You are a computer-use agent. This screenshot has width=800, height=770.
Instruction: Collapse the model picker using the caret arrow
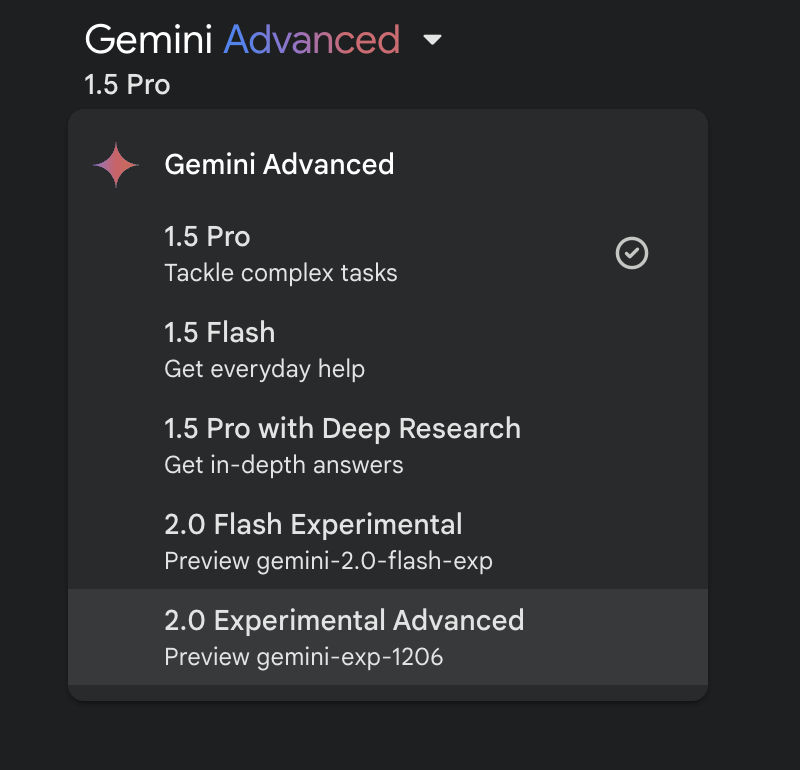pyautogui.click(x=432, y=41)
